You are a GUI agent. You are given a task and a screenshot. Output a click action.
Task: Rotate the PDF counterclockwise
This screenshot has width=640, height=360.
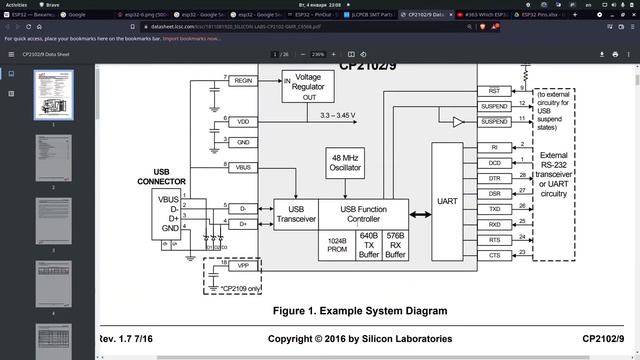pos(363,54)
